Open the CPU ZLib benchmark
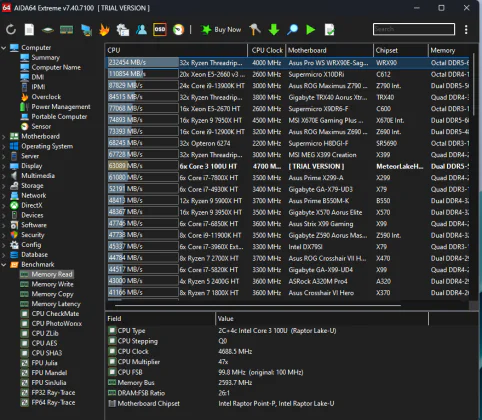This screenshot has width=482, height=420. pos(45,333)
